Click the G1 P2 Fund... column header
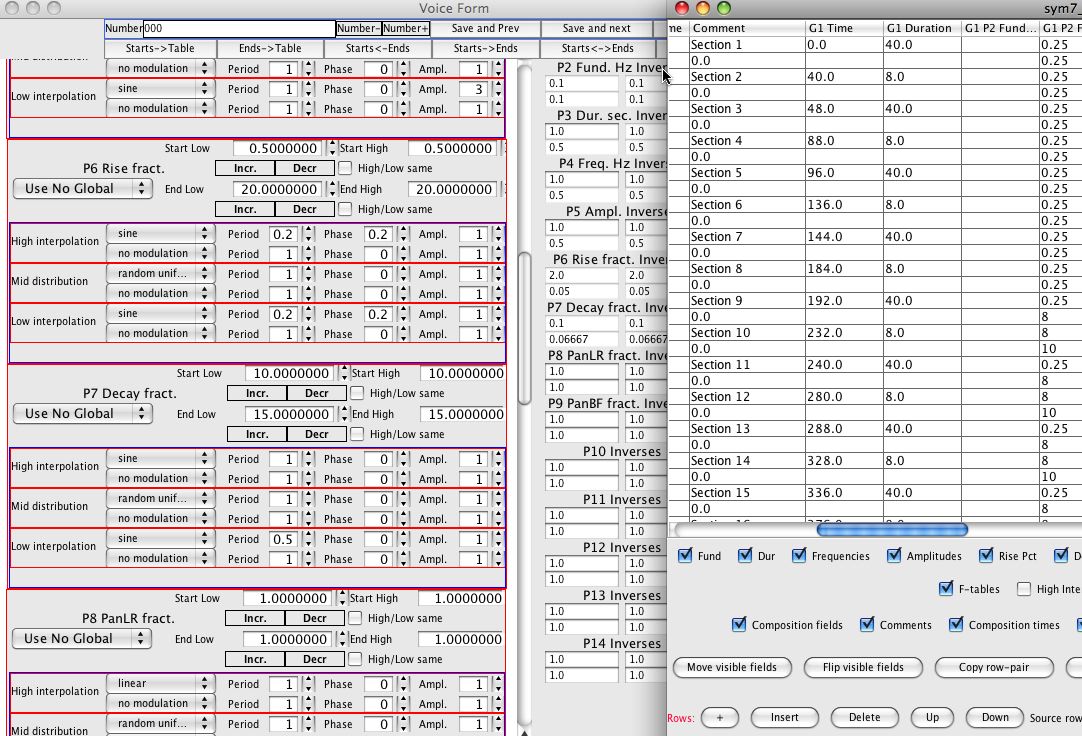 pyautogui.click(x=1000, y=28)
